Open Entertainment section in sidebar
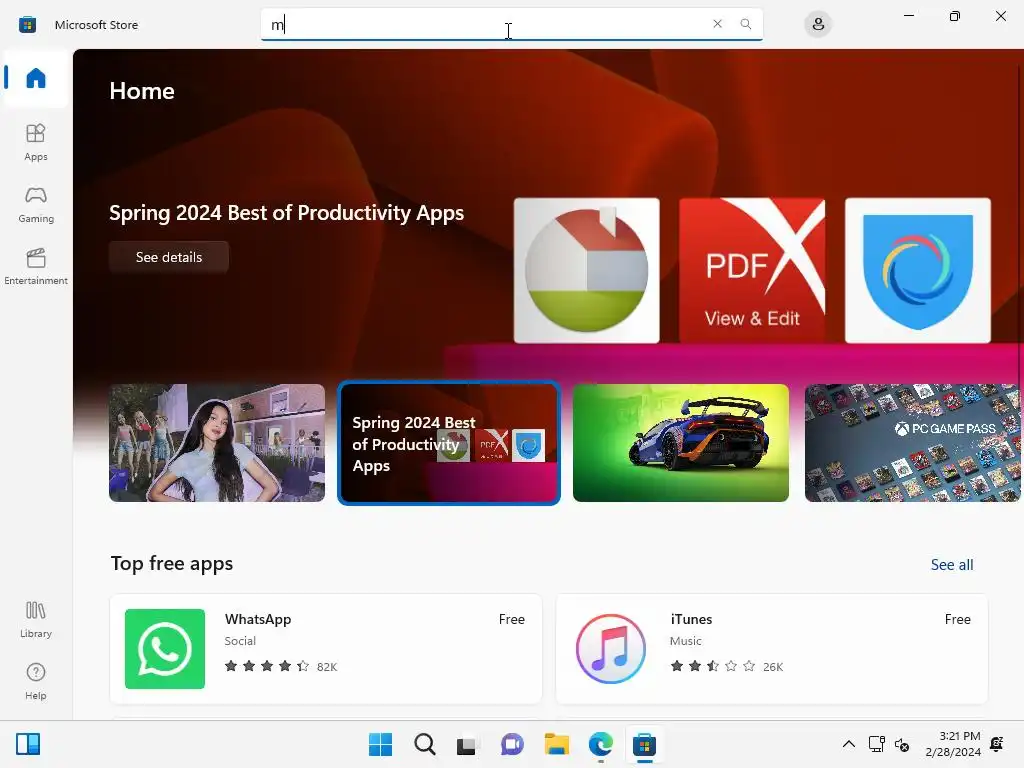1024x768 pixels. [36, 266]
